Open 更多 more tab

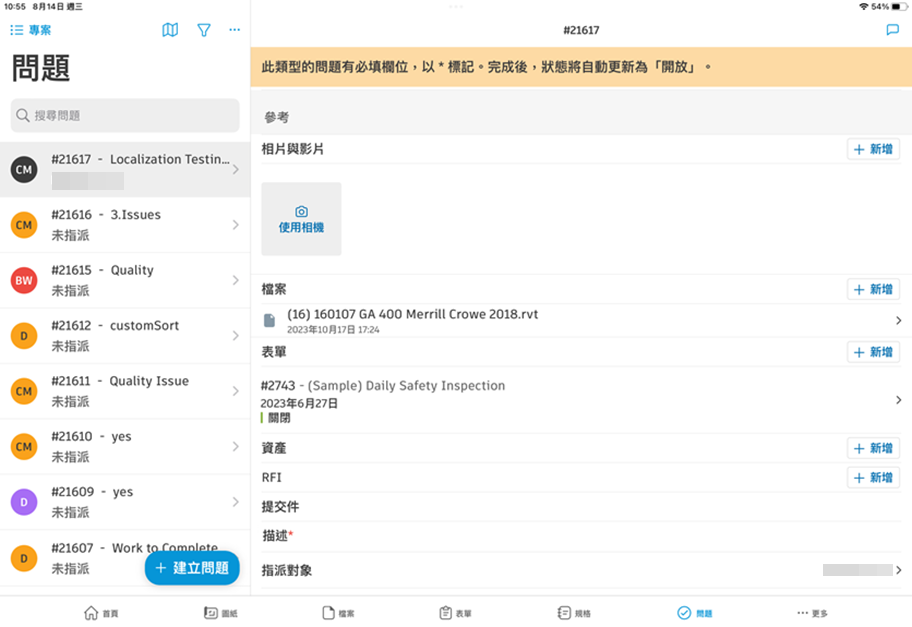pyautogui.click(x=813, y=613)
